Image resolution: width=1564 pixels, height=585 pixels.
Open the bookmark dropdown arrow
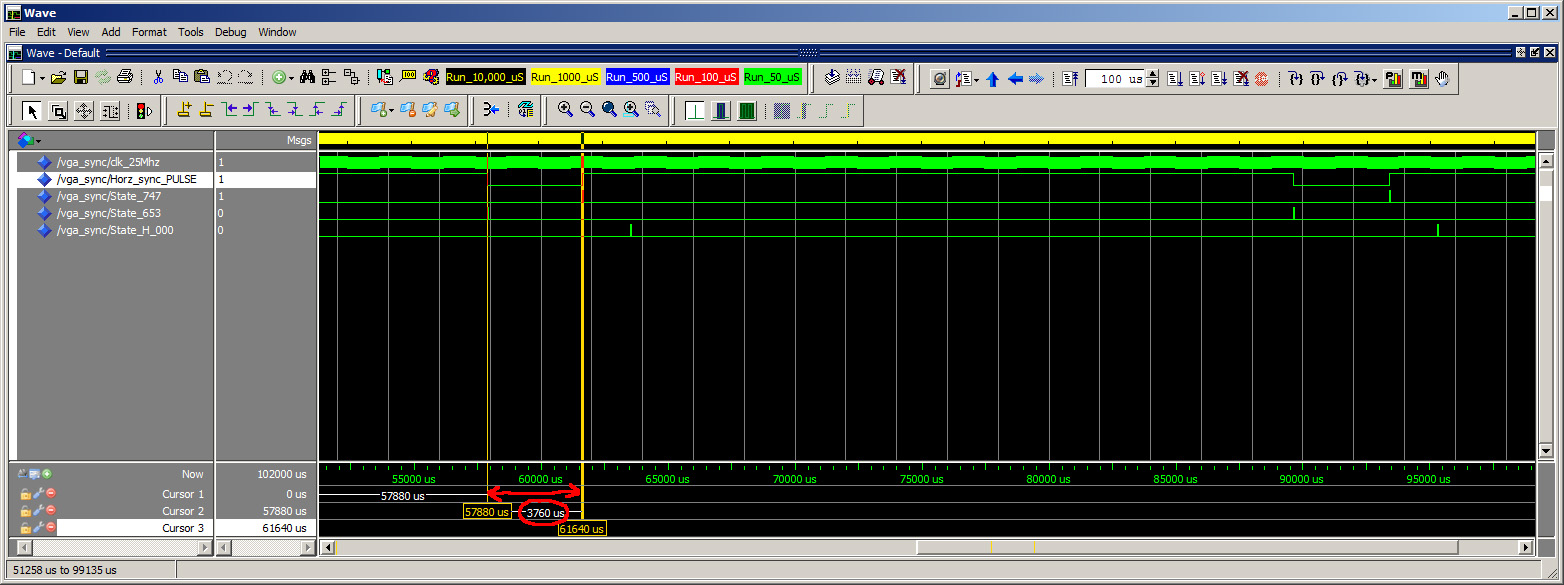pos(392,111)
